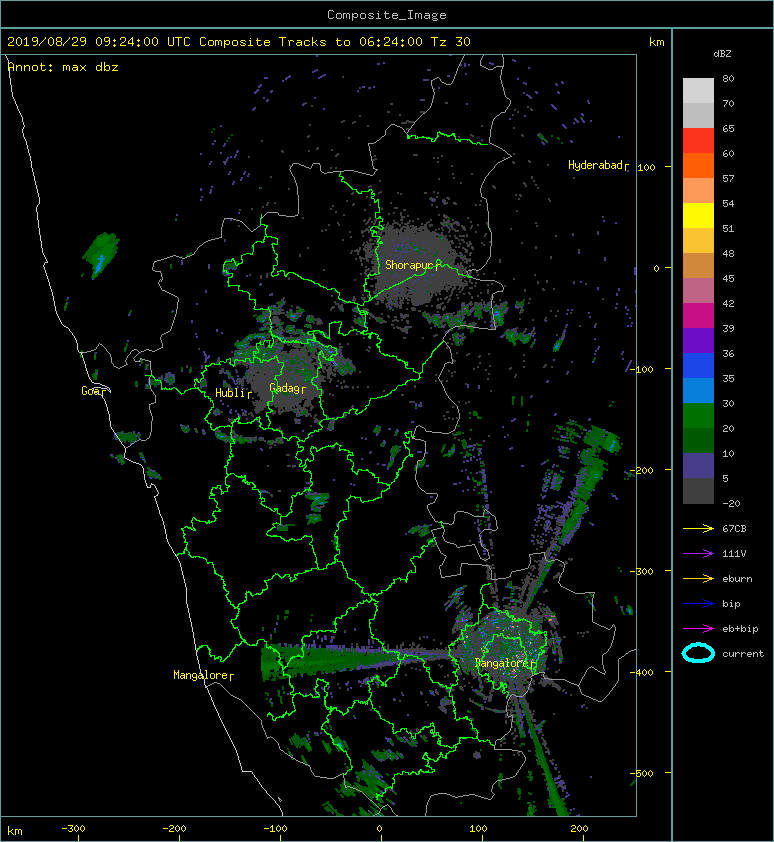Screen dimensions: 774x842
Task: Pick the light gray swatch between 80 and 70
Action: click(x=698, y=91)
